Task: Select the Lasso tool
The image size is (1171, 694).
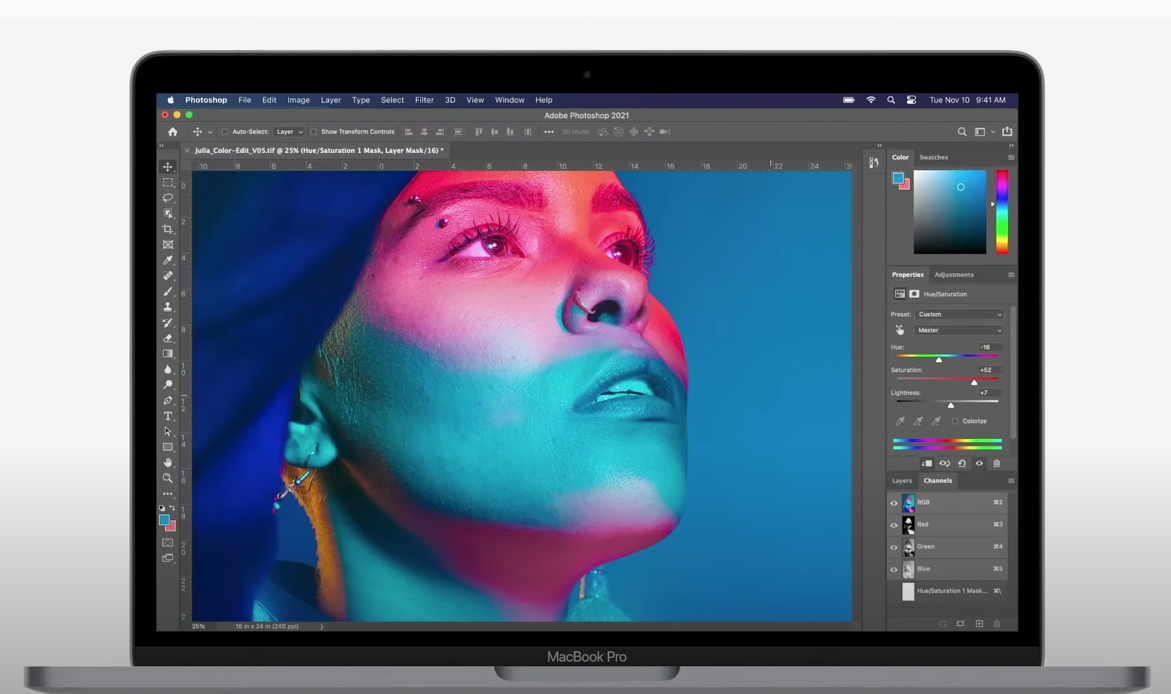Action: coord(168,198)
